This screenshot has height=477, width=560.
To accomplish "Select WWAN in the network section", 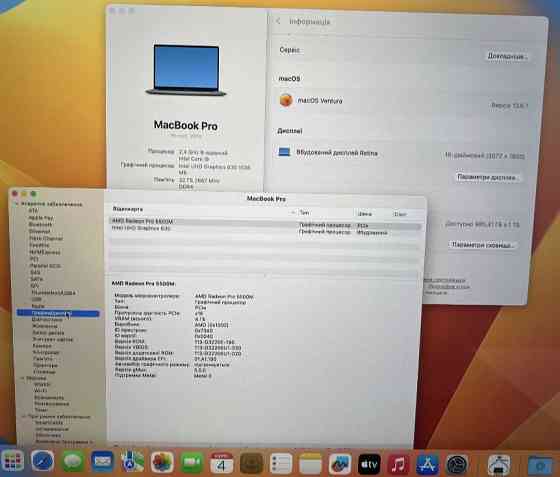I will pos(42,384).
